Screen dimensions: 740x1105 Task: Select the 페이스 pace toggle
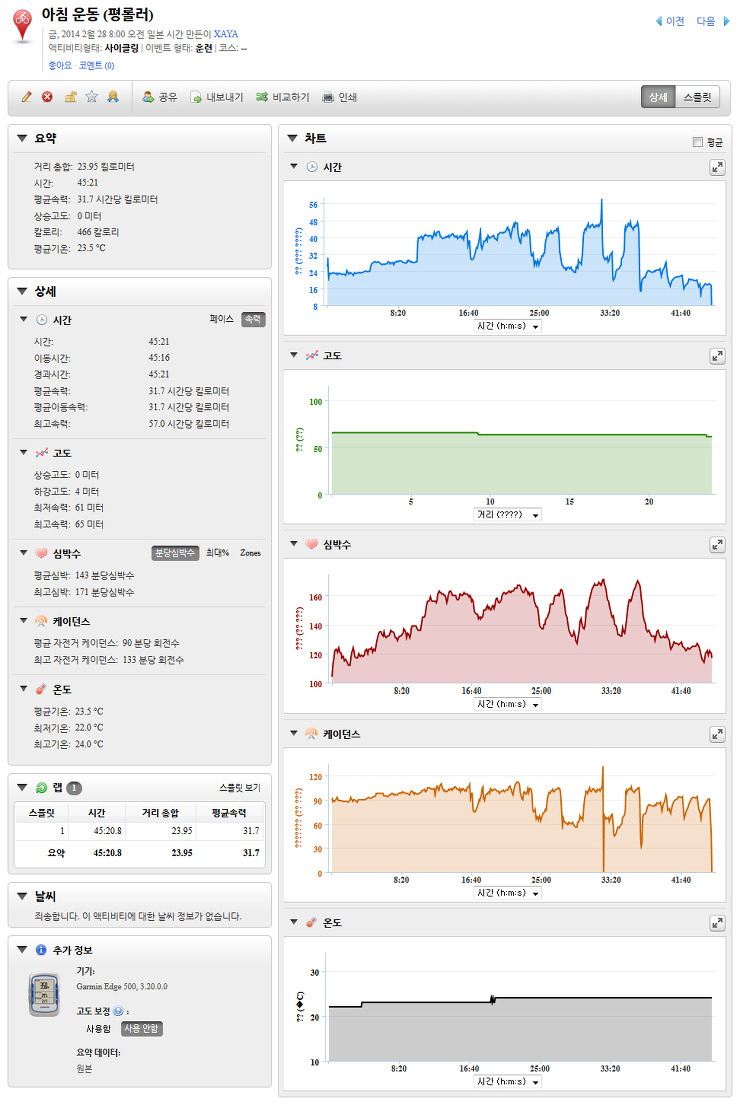click(x=221, y=319)
